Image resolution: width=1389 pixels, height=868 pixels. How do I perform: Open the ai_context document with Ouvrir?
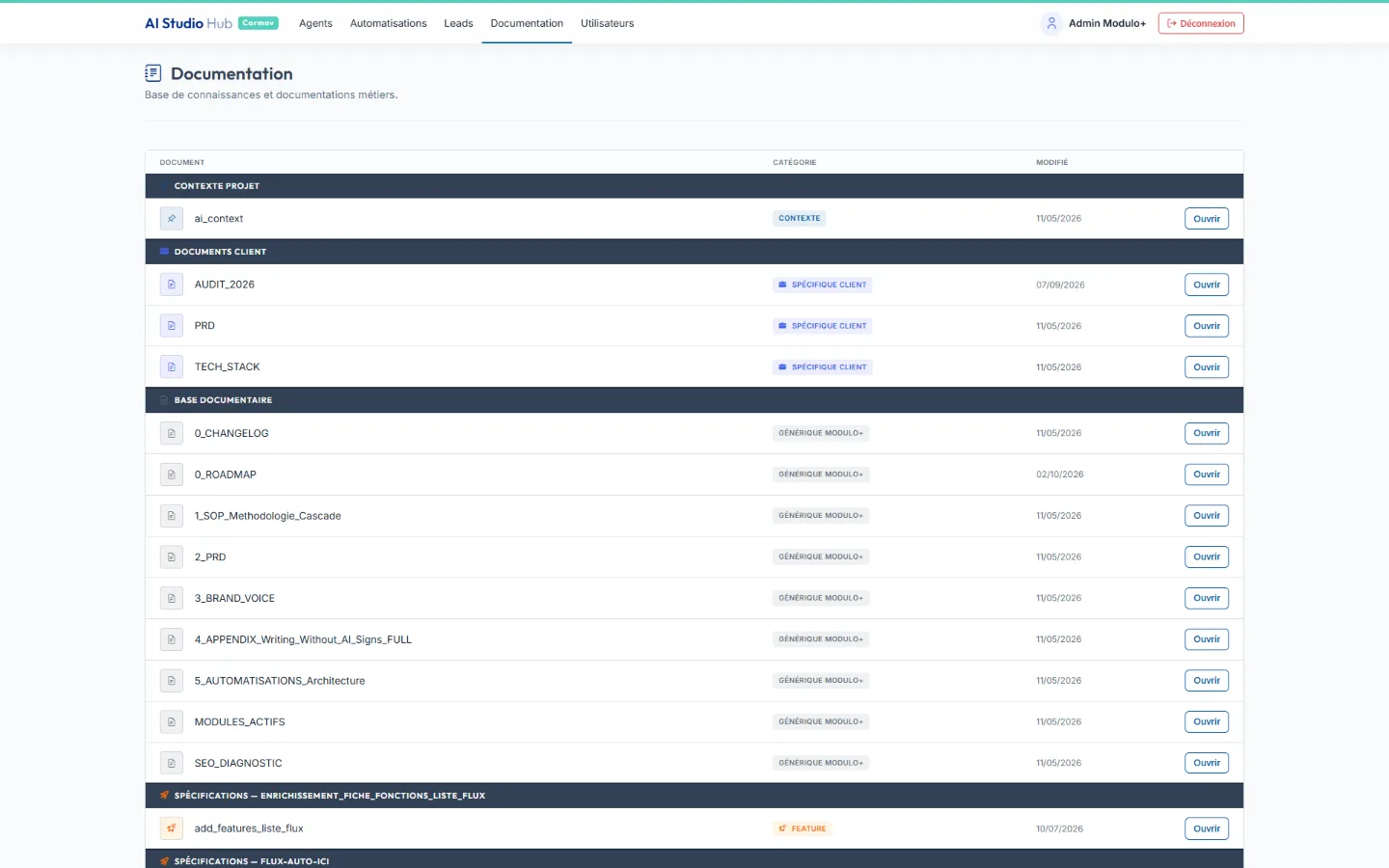[1207, 219]
